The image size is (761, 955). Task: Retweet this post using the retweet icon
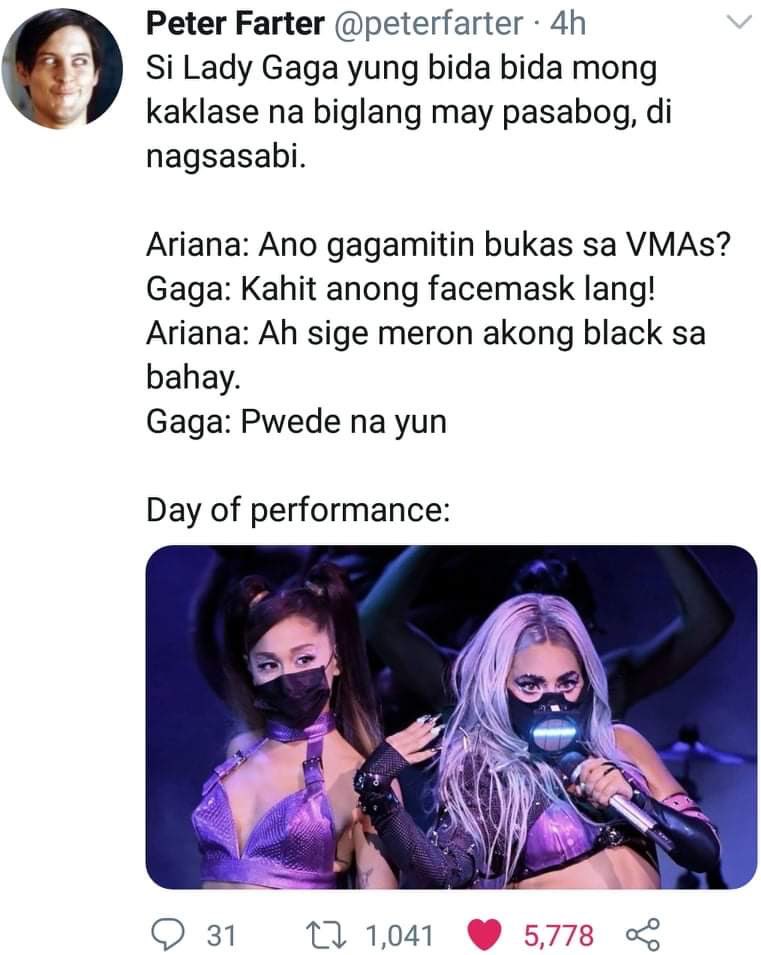(x=326, y=935)
